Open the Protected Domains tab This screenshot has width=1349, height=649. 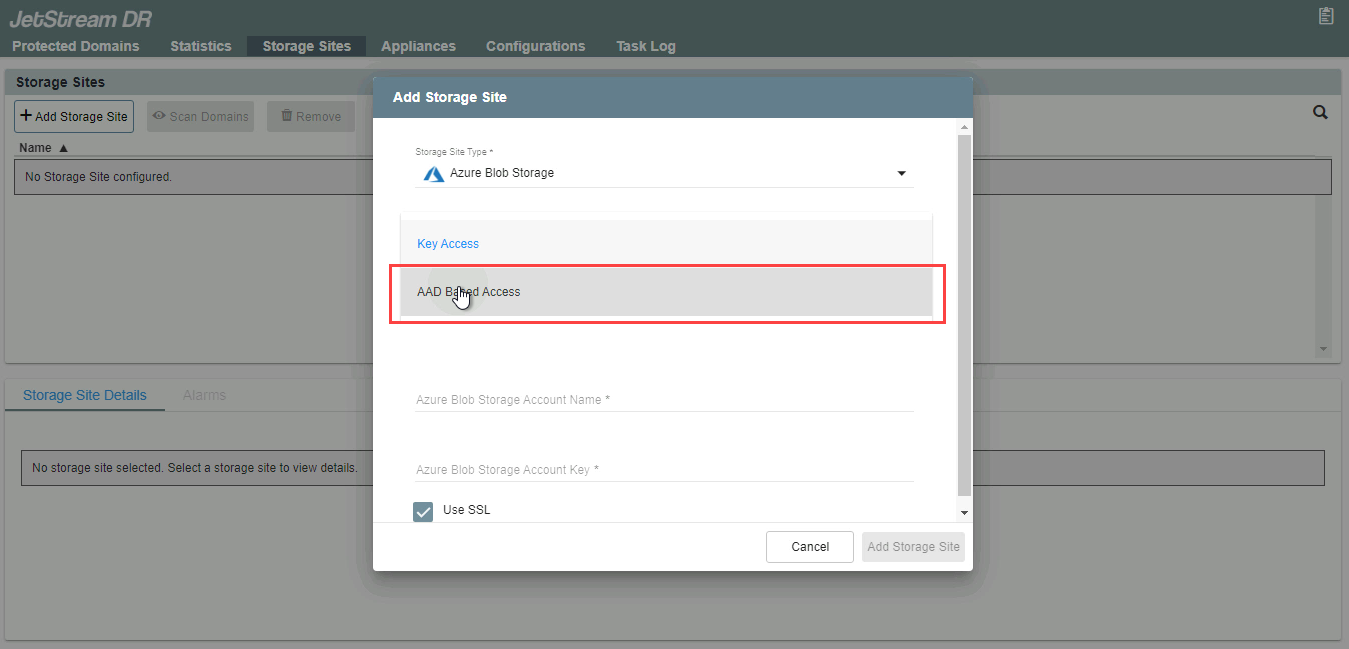(76, 46)
